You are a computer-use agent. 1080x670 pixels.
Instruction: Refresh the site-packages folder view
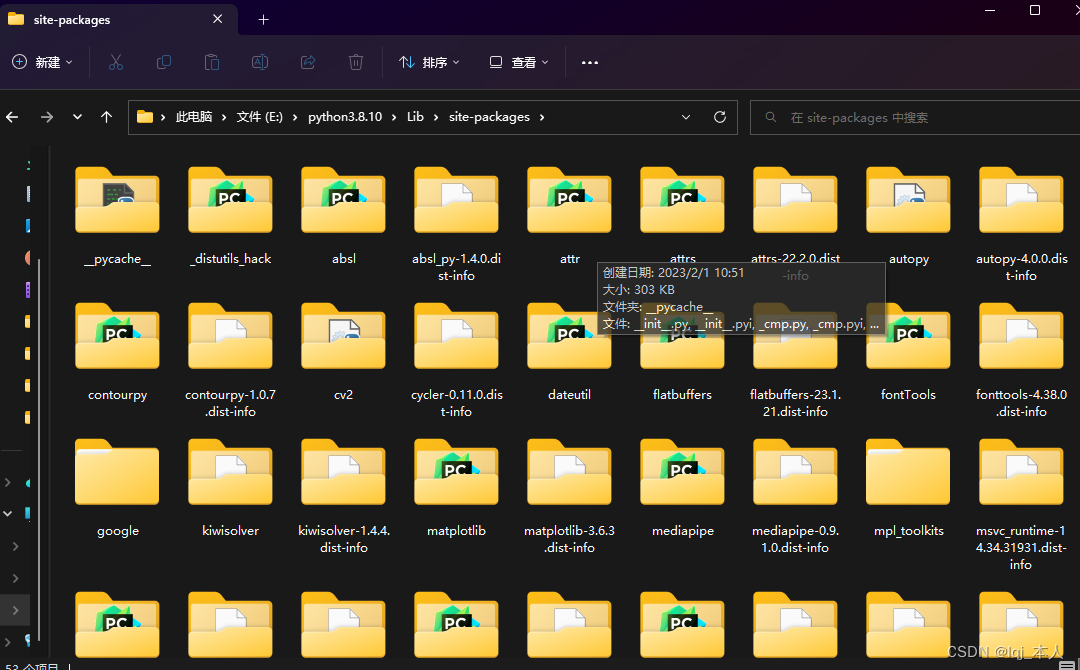click(719, 116)
